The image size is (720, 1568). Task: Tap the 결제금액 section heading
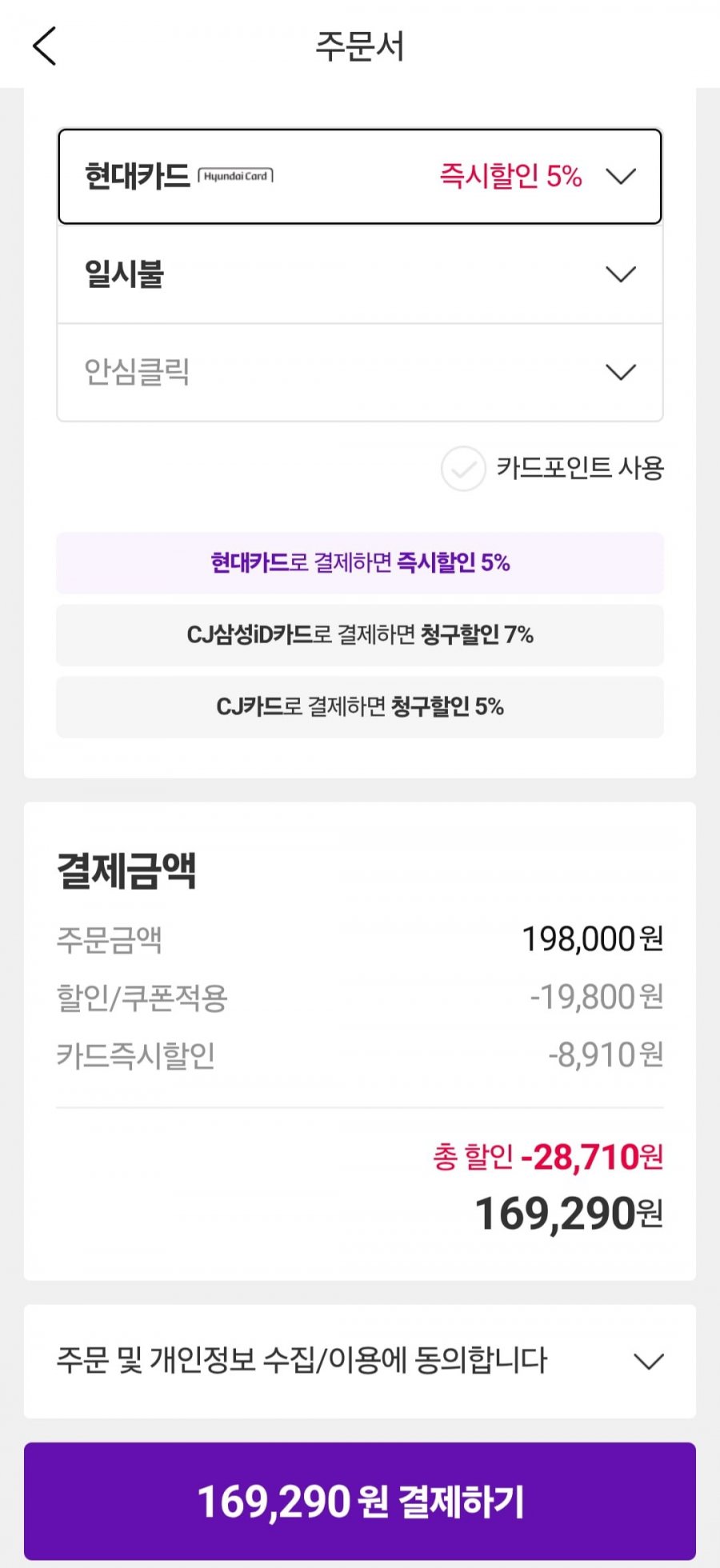tap(126, 870)
